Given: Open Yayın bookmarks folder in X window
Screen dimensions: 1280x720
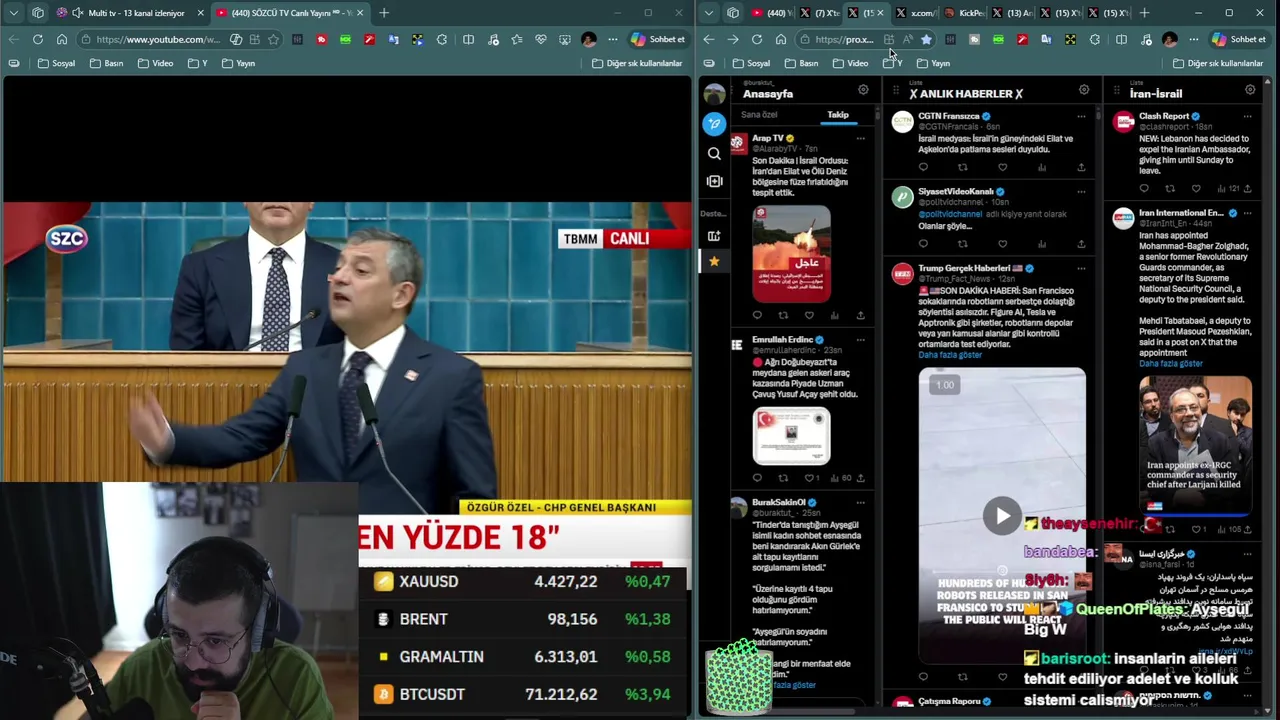Looking at the screenshot, I should coord(933,63).
